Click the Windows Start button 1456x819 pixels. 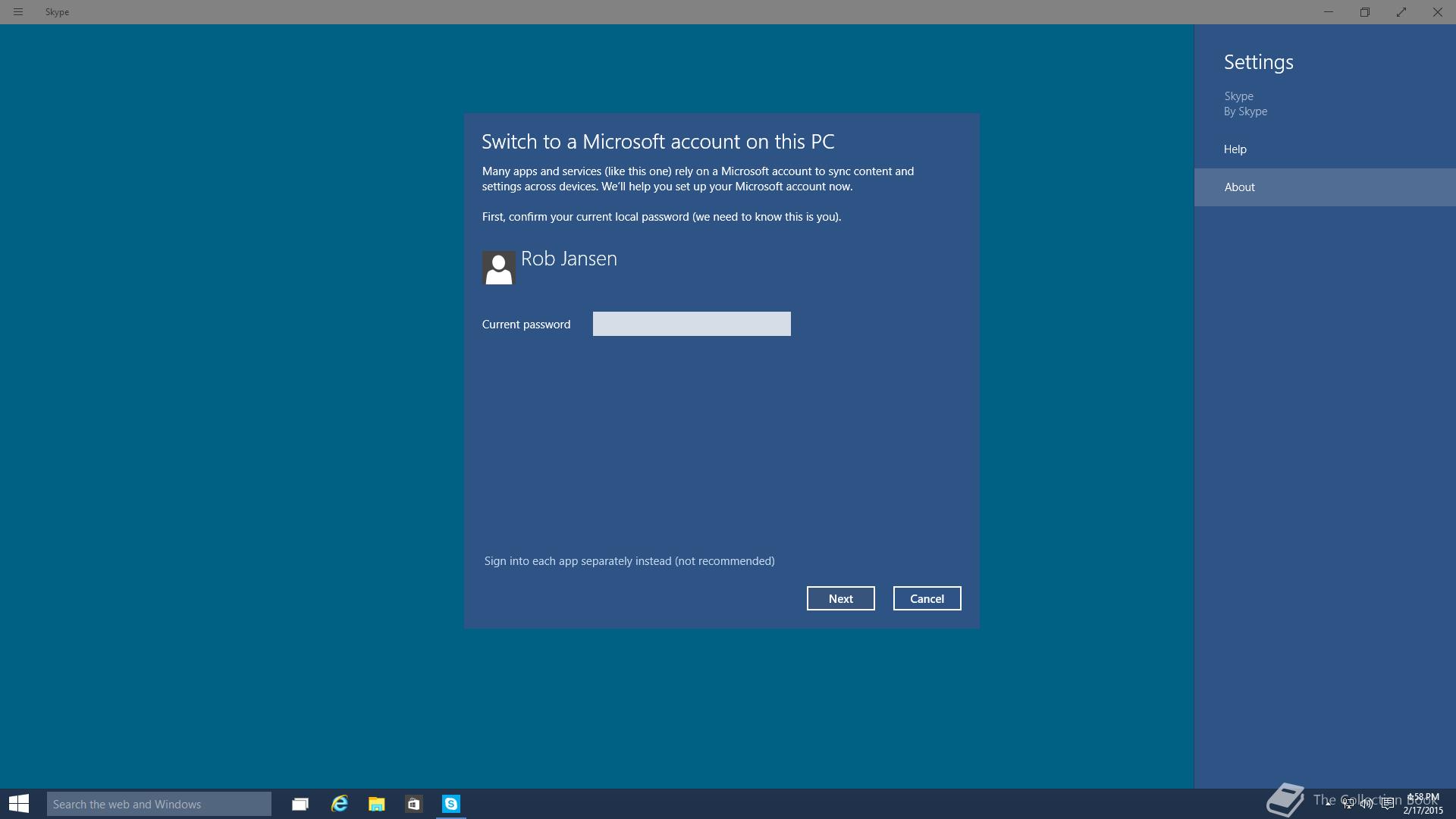coord(19,804)
